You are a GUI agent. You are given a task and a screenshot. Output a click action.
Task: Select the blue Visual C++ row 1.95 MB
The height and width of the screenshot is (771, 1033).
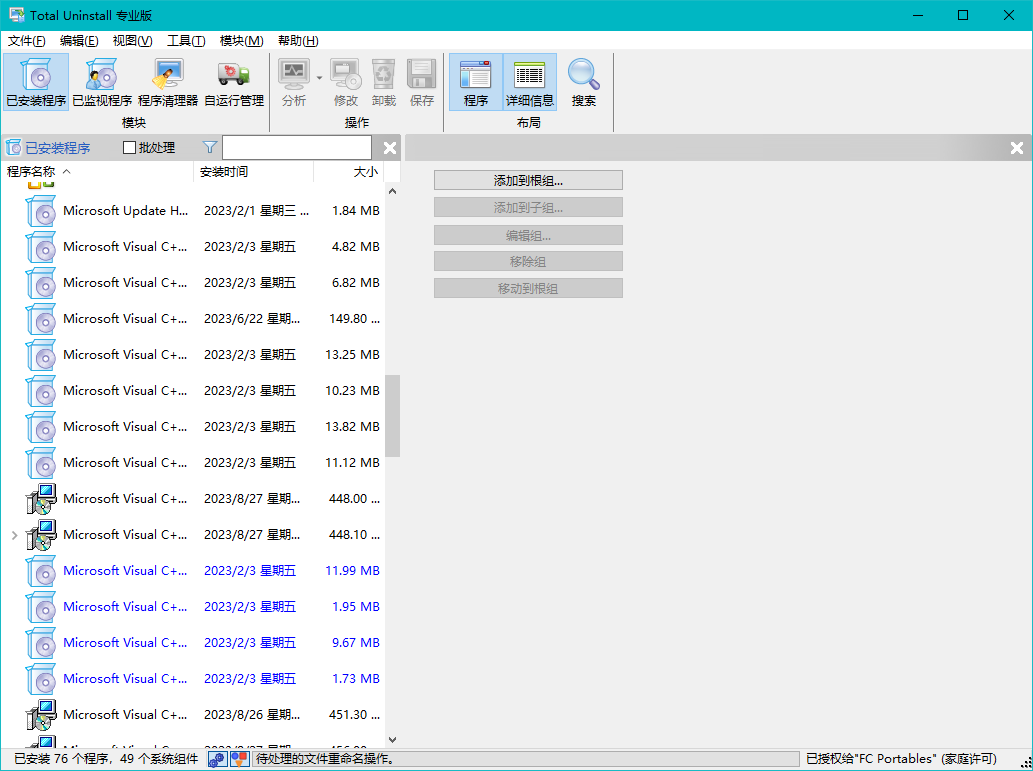tap(192, 607)
